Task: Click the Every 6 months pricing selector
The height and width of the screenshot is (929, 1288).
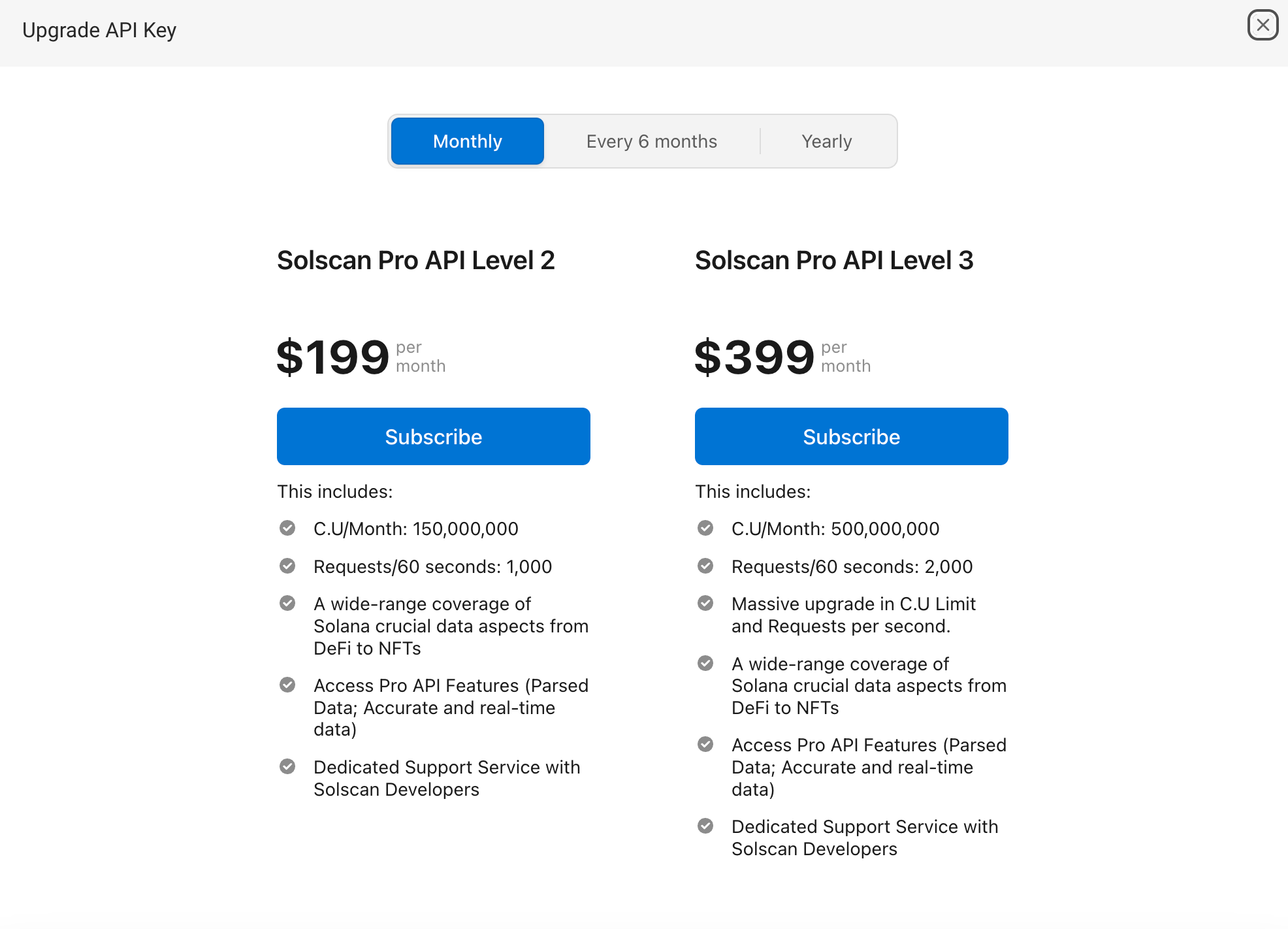Action: [x=651, y=140]
